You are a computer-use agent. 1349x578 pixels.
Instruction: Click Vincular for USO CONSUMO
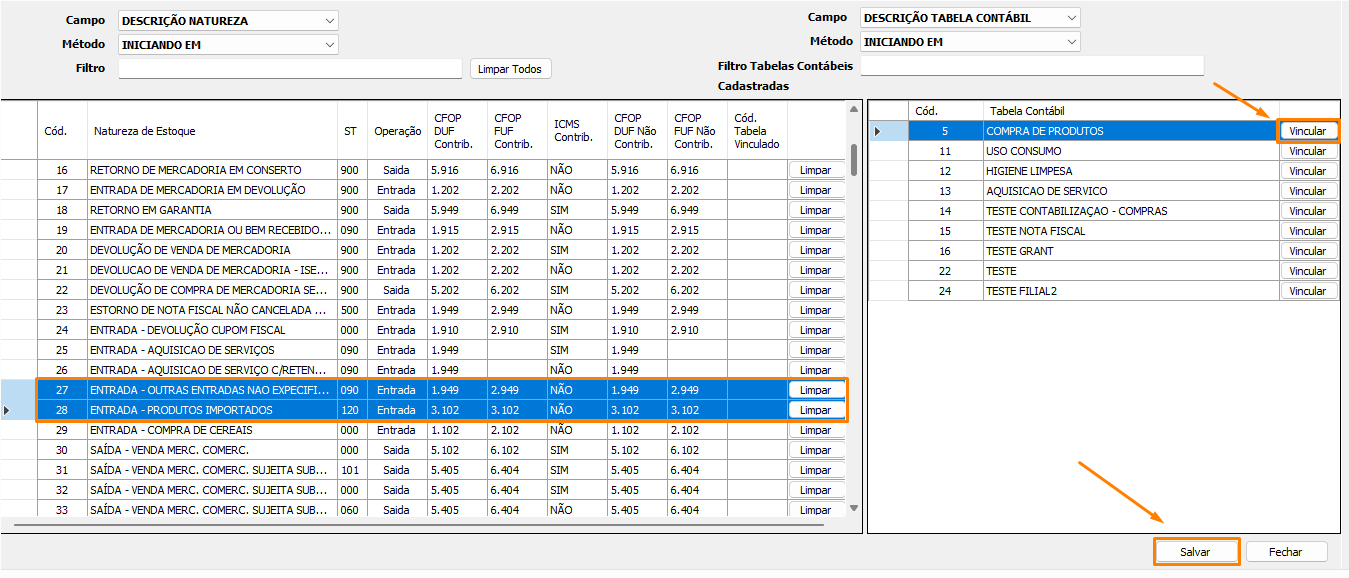(1307, 151)
